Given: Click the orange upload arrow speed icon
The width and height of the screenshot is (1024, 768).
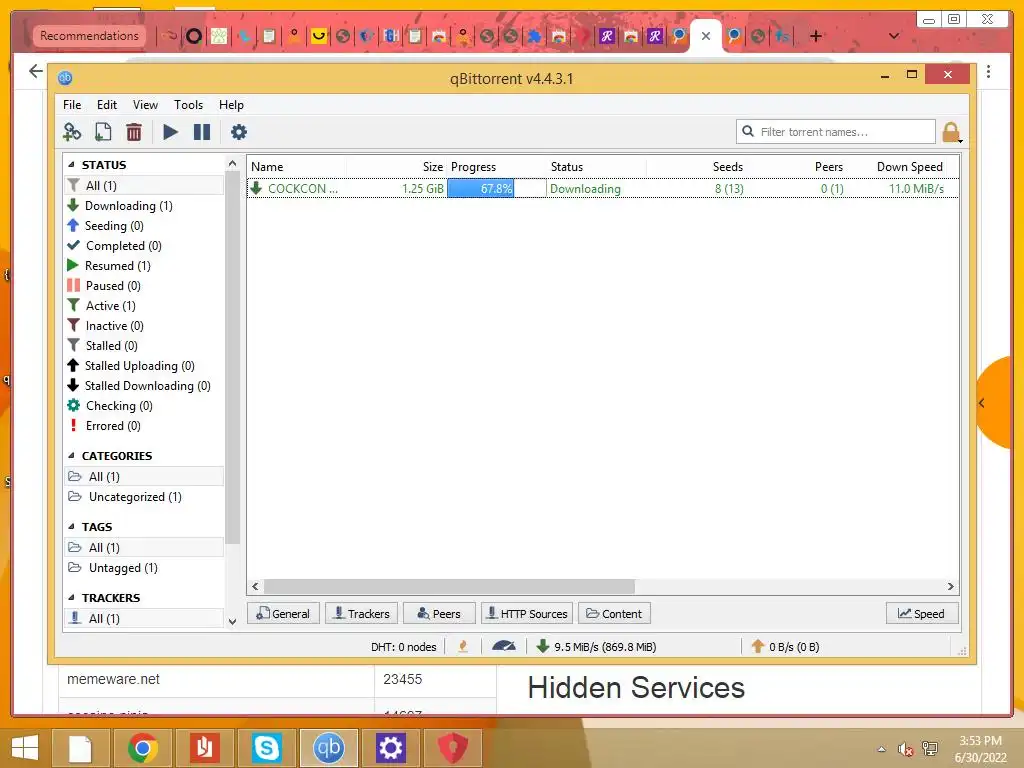Looking at the screenshot, I should click(758, 646).
